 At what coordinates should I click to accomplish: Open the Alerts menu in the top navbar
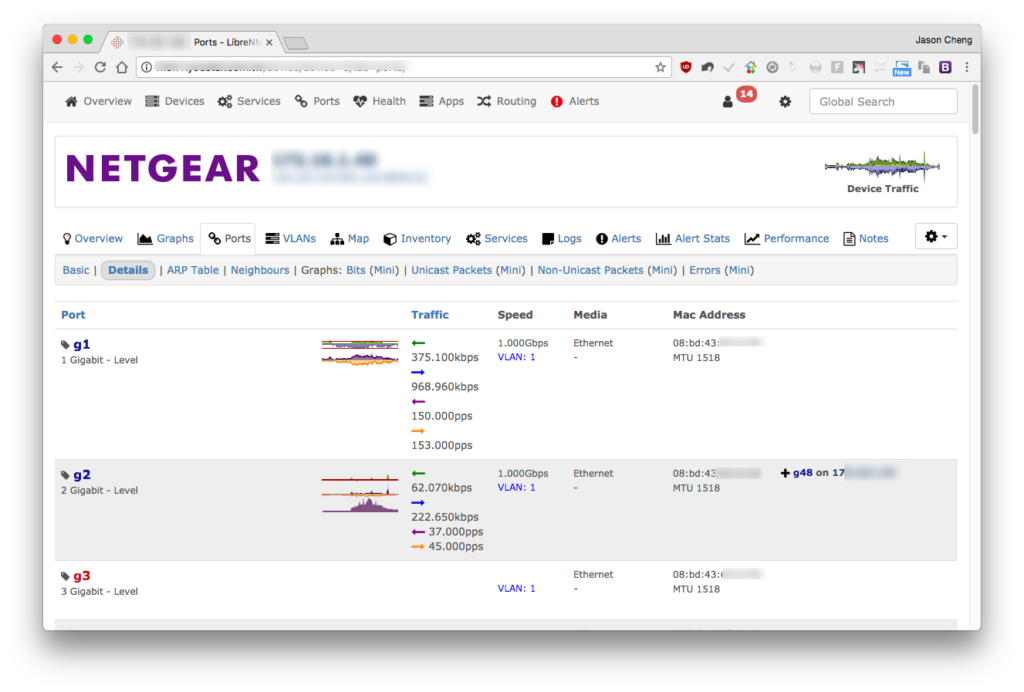575,101
